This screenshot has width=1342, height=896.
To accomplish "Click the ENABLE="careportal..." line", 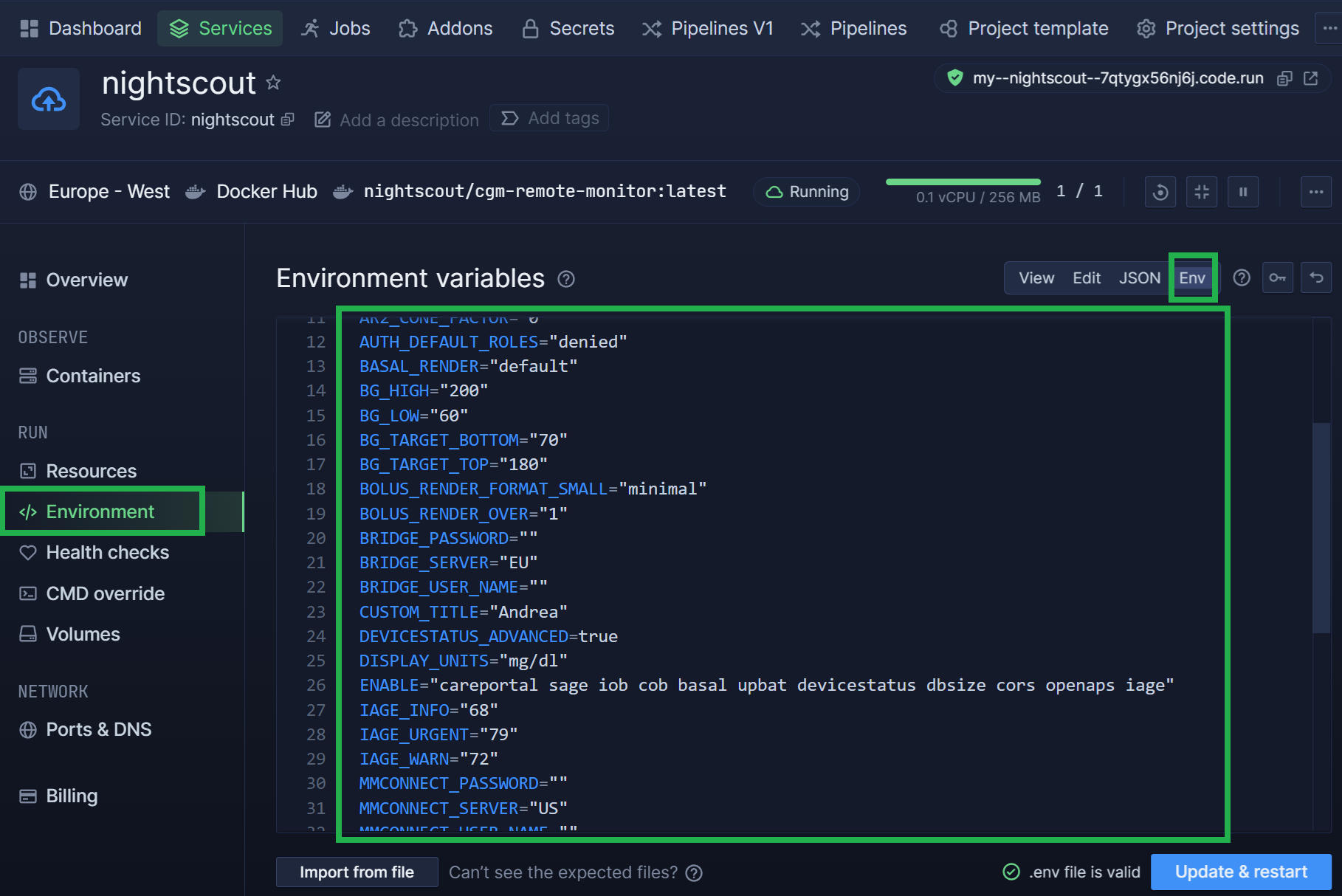I will click(766, 685).
